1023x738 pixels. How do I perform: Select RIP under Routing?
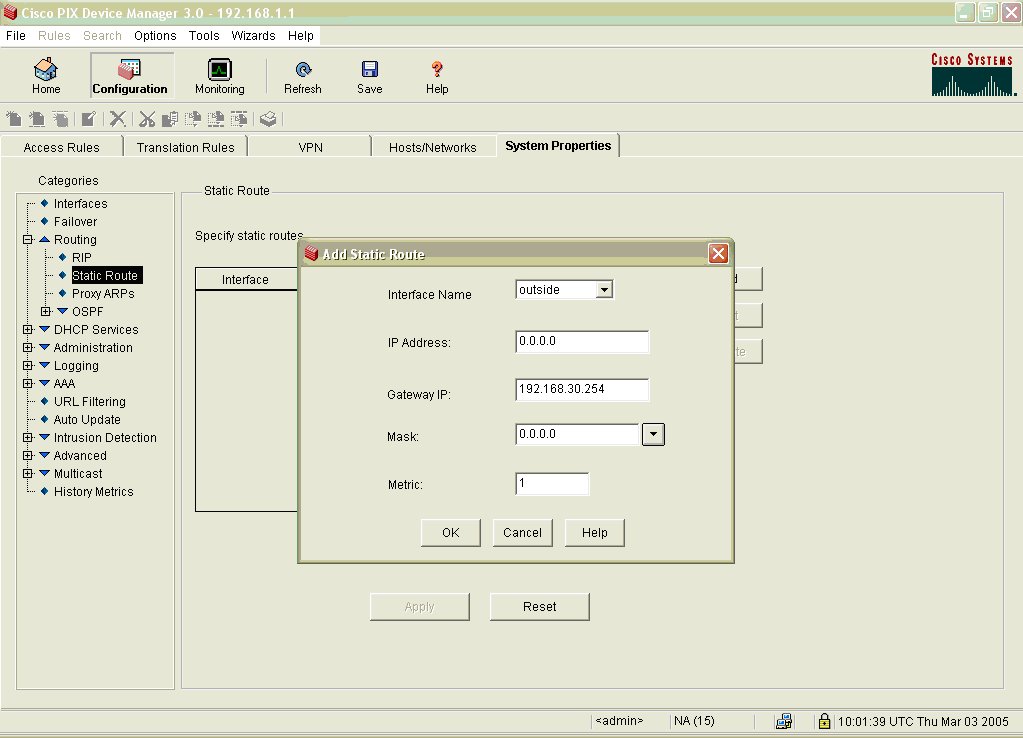point(82,258)
